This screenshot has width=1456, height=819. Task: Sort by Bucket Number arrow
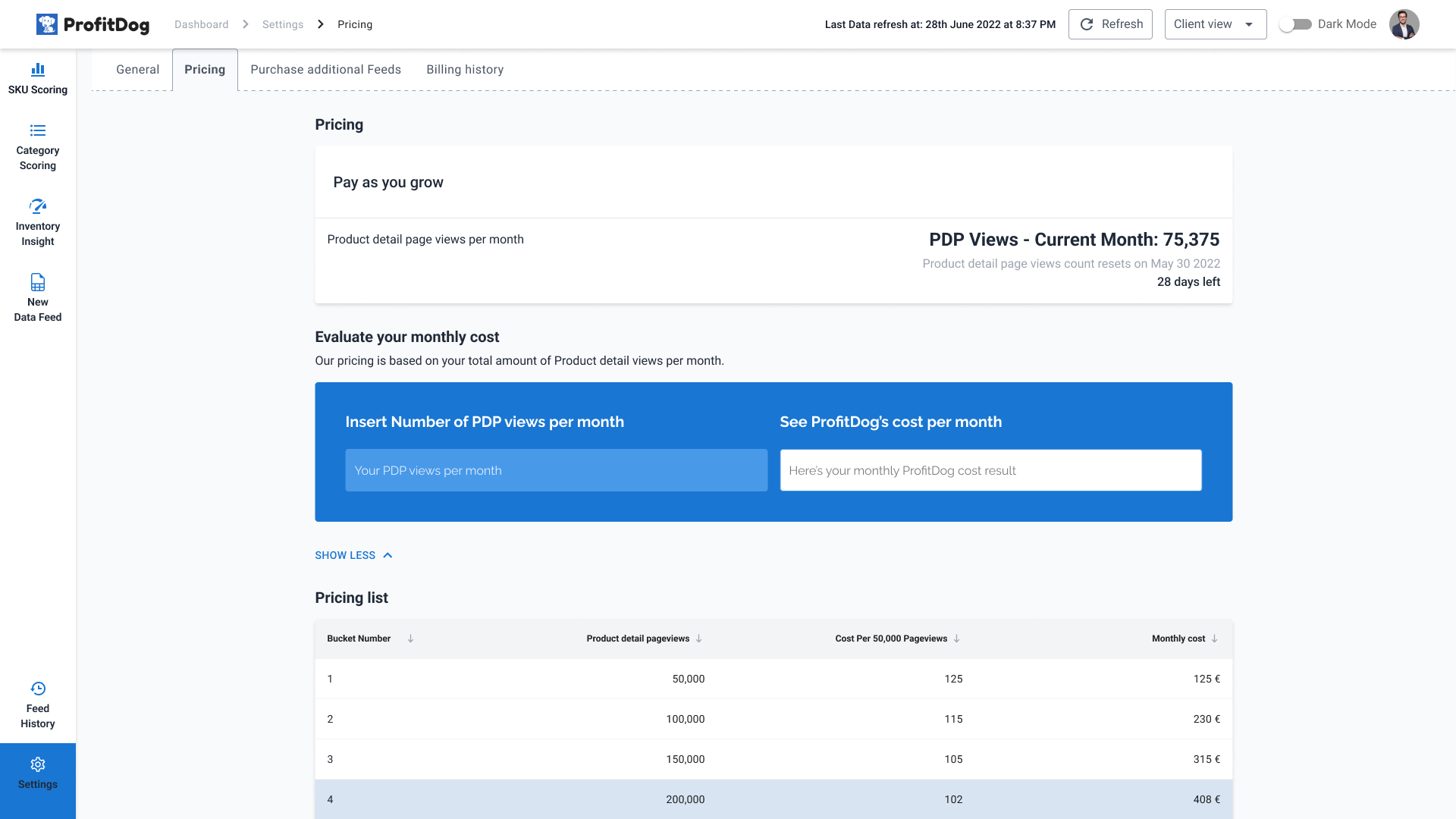click(x=410, y=639)
